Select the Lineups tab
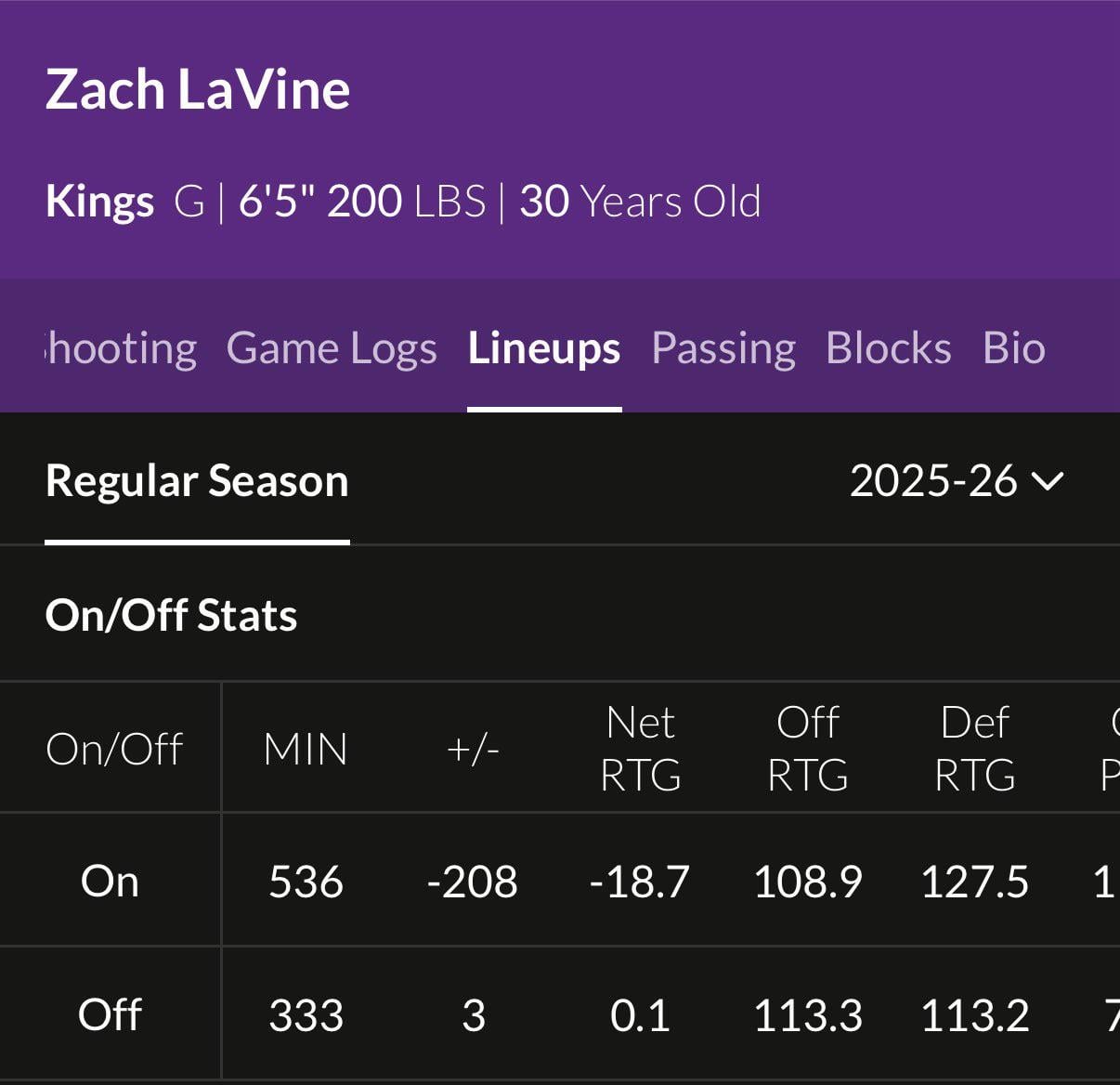 click(x=544, y=348)
